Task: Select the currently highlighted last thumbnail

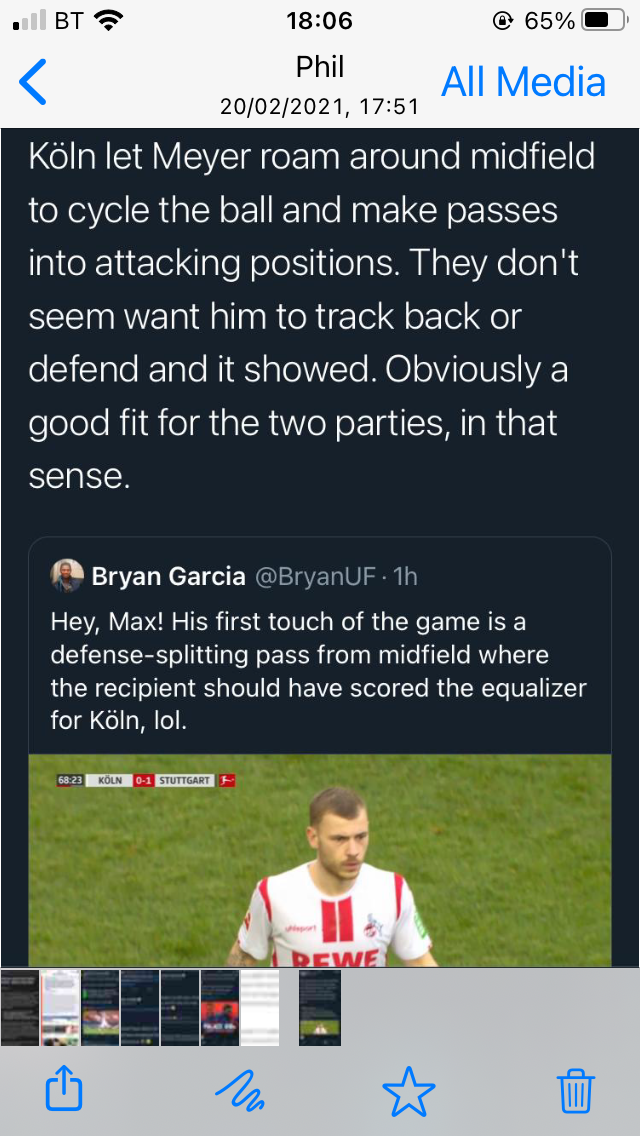Action: (320, 1007)
